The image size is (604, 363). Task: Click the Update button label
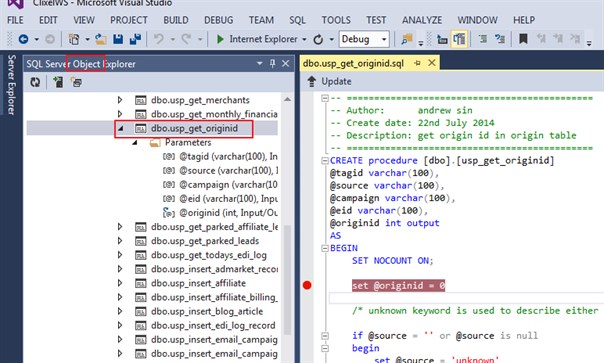336,81
